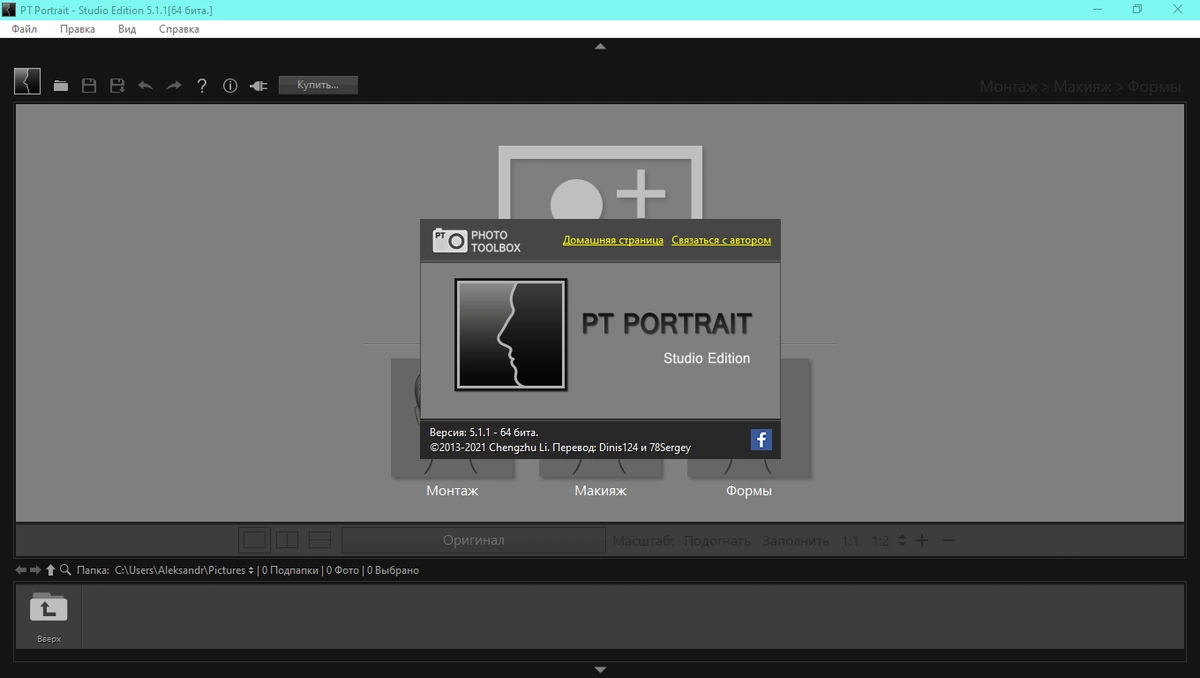Zoom in with the plus icon
Viewport: 1200px width, 678px height.
(922, 540)
